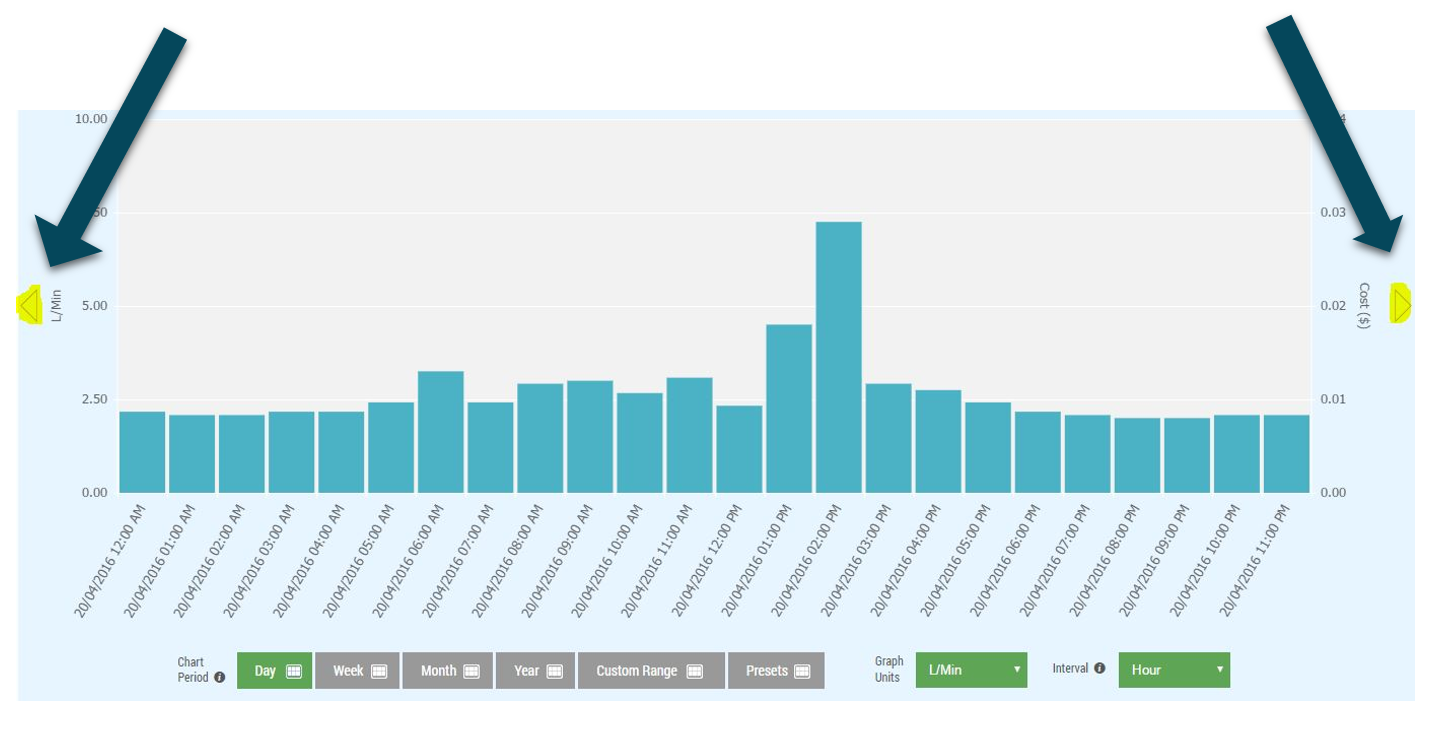Switch chart period to Year
The image size is (1437, 749).
(535, 671)
